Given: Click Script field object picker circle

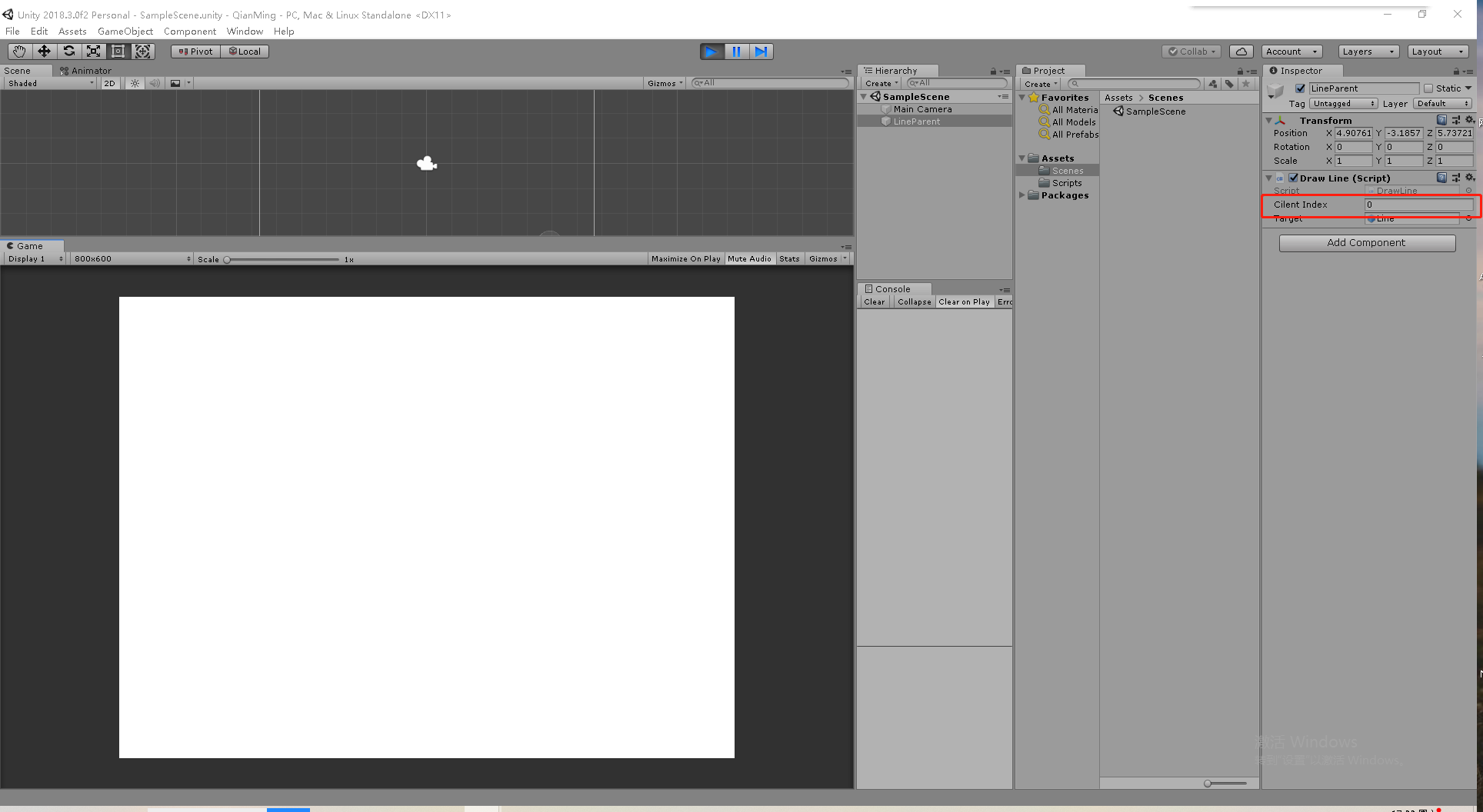Looking at the screenshot, I should pyautogui.click(x=1468, y=191).
